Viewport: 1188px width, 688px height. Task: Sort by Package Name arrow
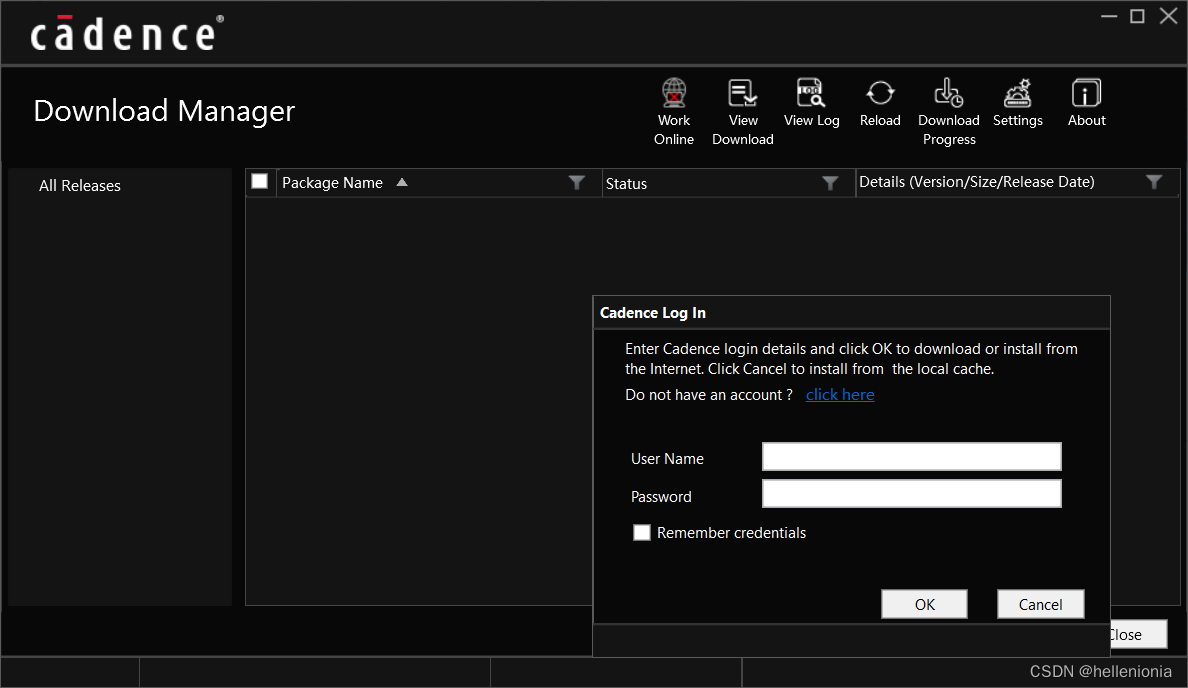coord(402,183)
